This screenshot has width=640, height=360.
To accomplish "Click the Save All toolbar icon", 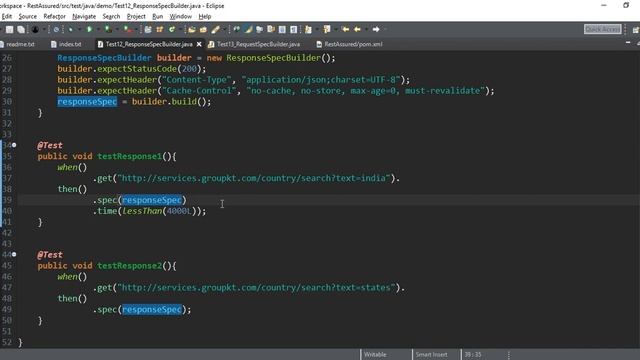I will (x=21, y=29).
